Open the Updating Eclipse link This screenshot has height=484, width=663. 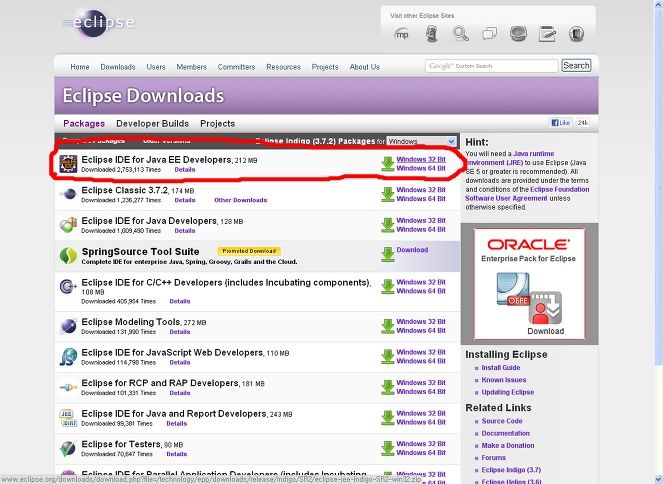507,392
